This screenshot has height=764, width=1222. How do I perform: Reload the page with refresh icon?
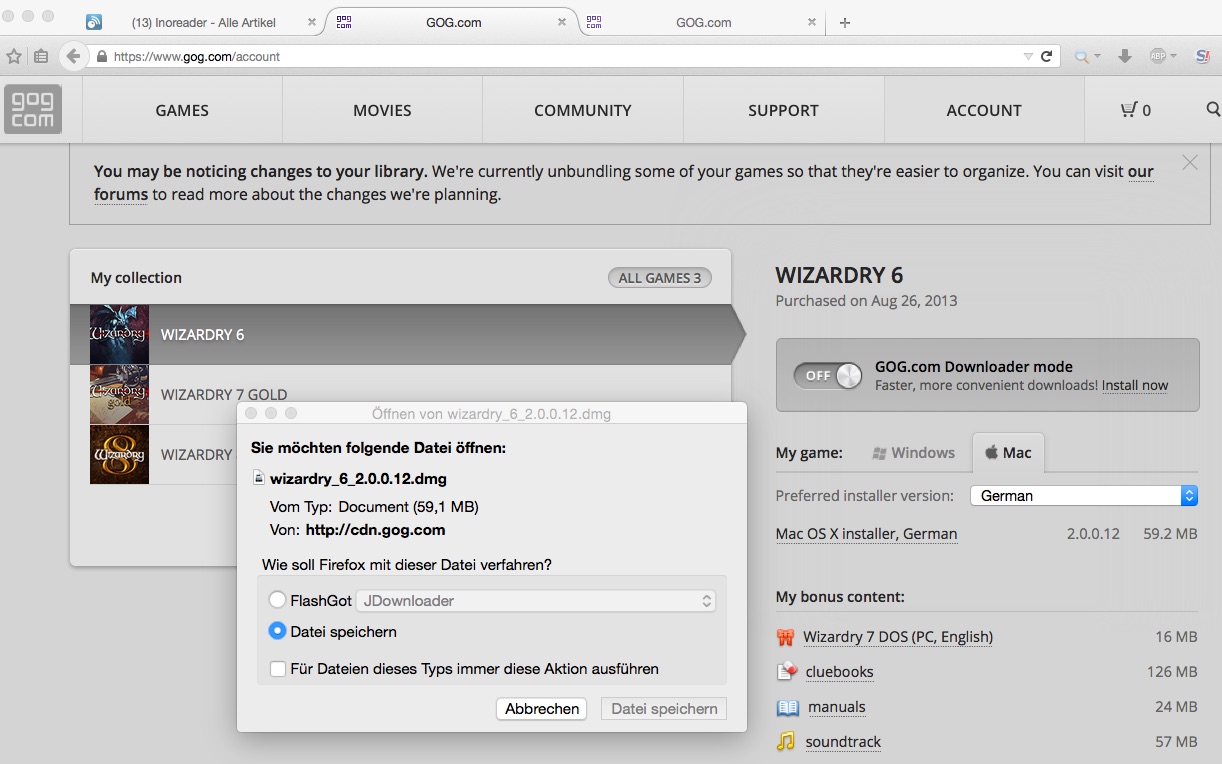(x=1047, y=57)
